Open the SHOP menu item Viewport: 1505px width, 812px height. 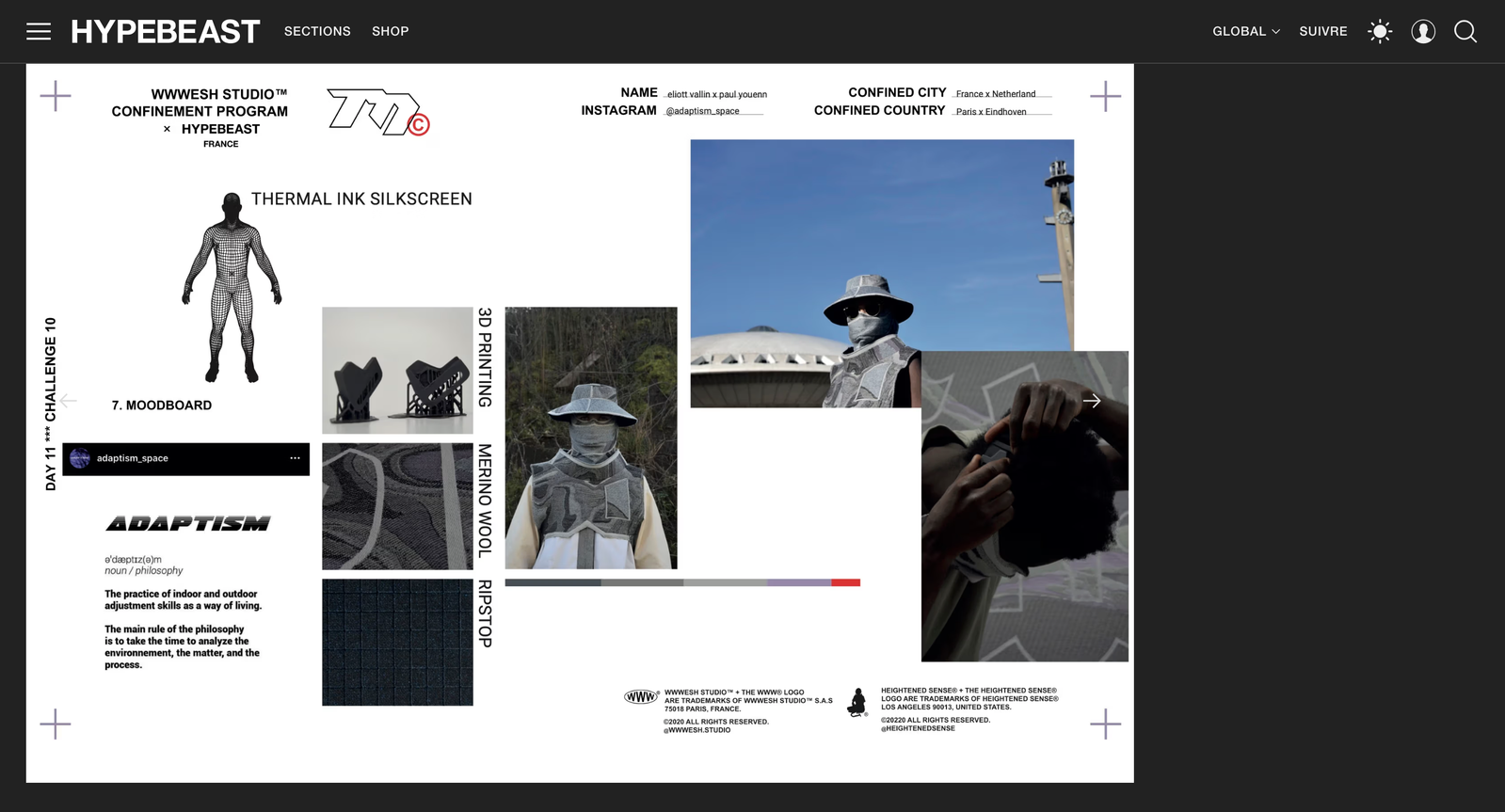[390, 31]
